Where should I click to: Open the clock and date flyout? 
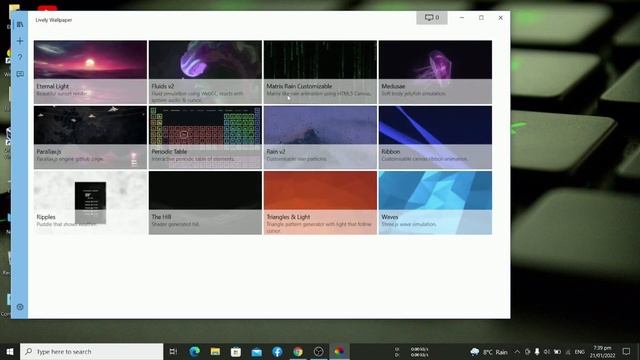click(602, 352)
